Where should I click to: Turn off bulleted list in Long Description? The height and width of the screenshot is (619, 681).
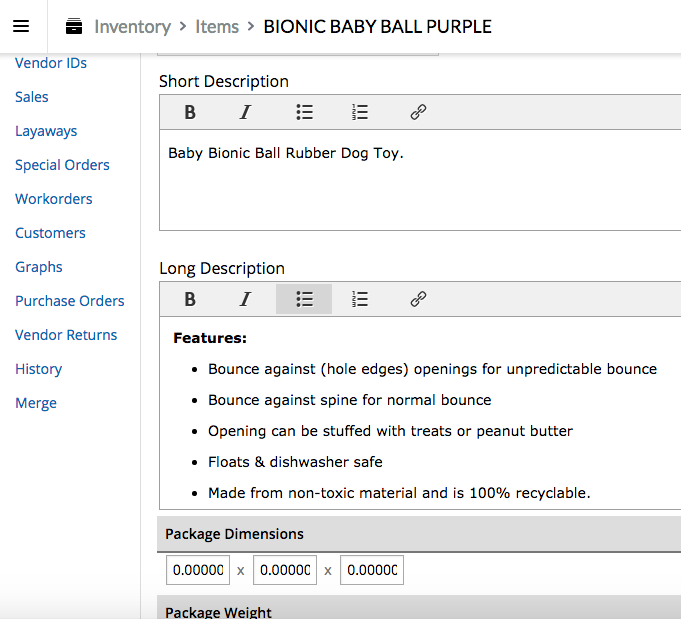pyautogui.click(x=304, y=299)
